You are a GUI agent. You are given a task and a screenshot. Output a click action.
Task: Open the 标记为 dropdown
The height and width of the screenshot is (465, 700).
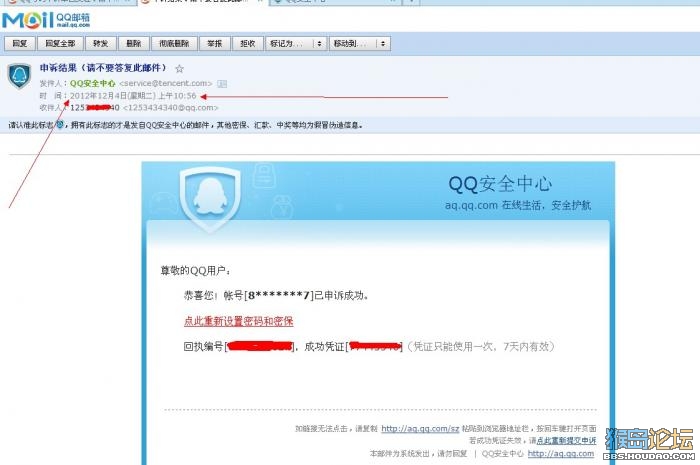[x=296, y=43]
